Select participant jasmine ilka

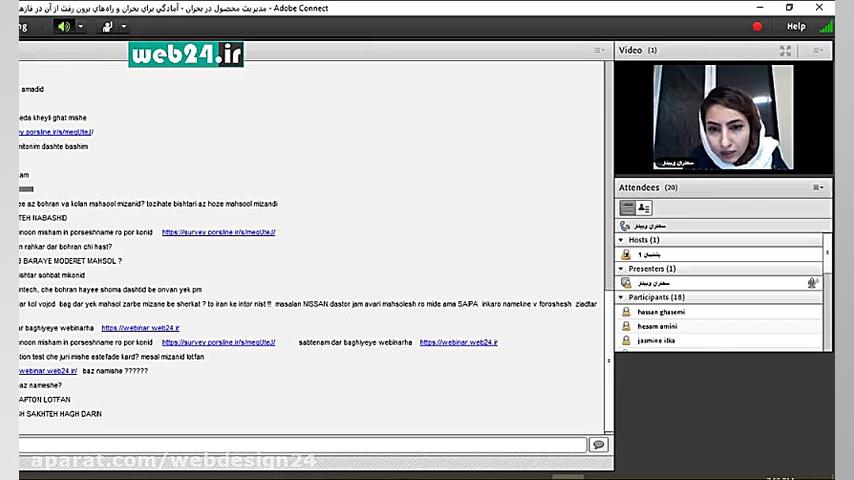[x=719, y=341]
